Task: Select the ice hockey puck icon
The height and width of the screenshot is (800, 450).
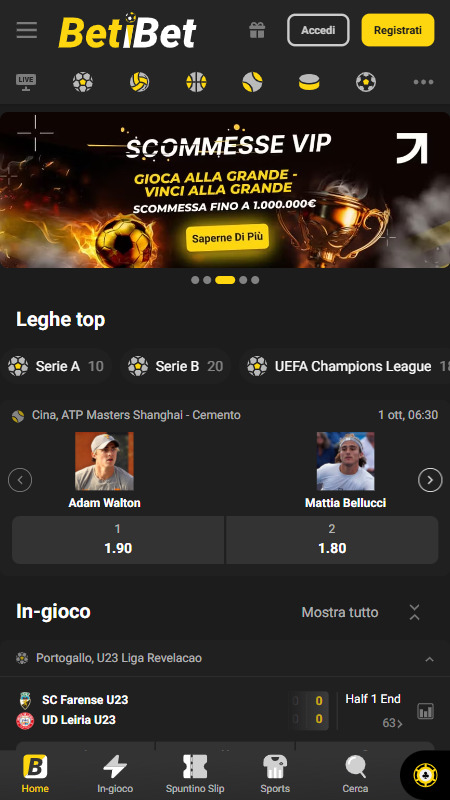Action: (309, 82)
